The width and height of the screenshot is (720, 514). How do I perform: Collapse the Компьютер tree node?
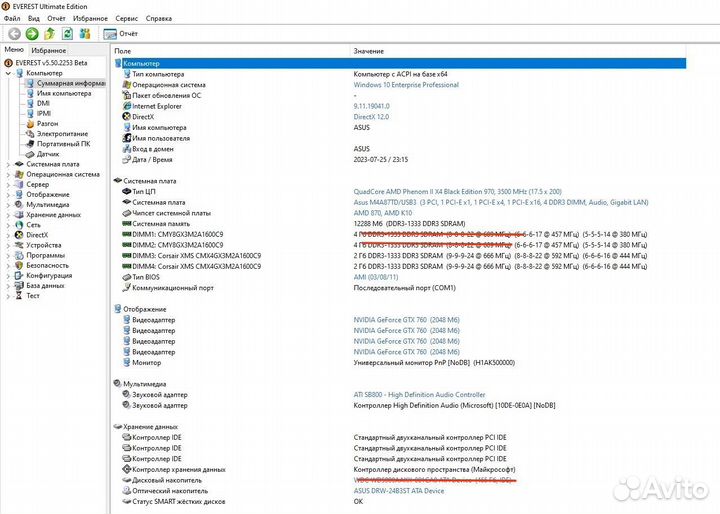[8, 73]
